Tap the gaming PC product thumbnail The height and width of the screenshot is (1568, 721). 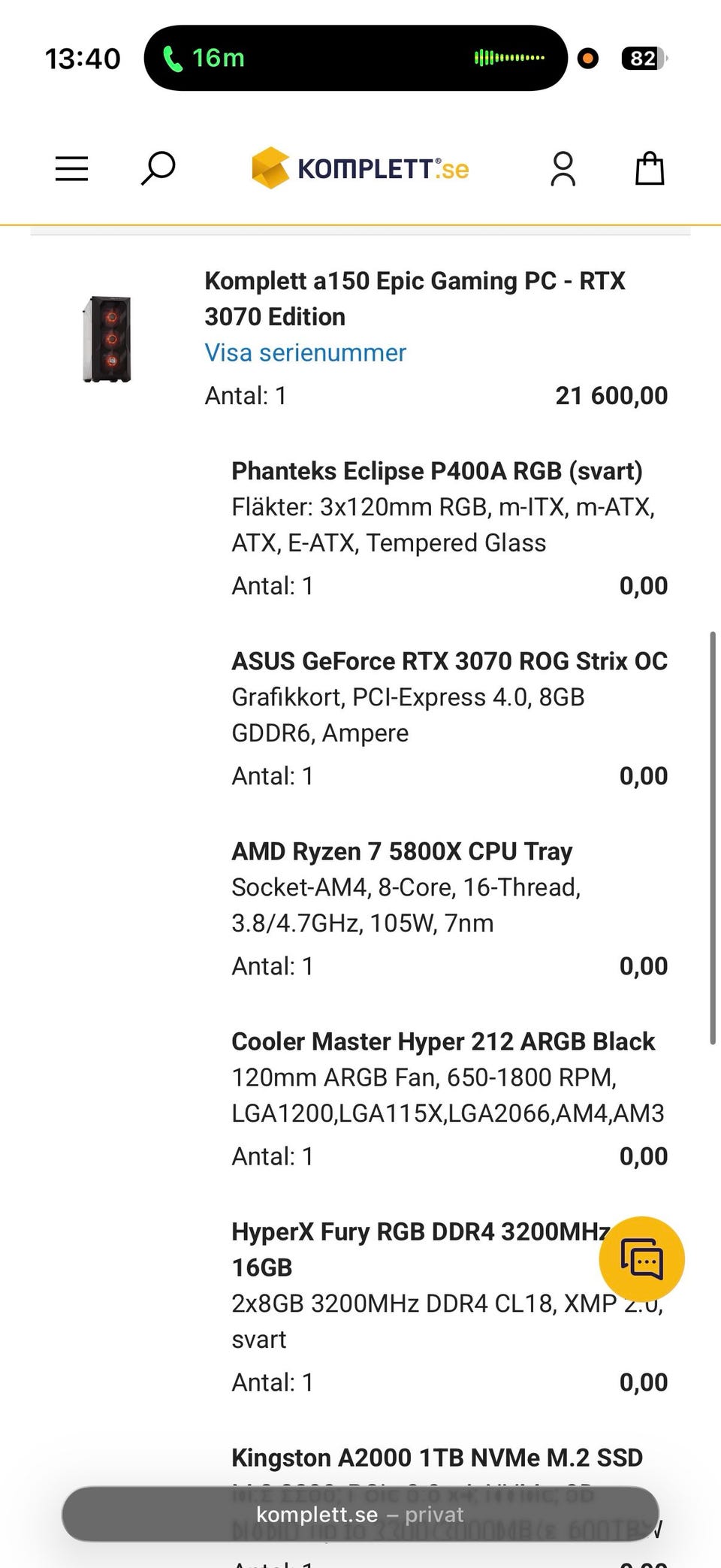point(107,339)
